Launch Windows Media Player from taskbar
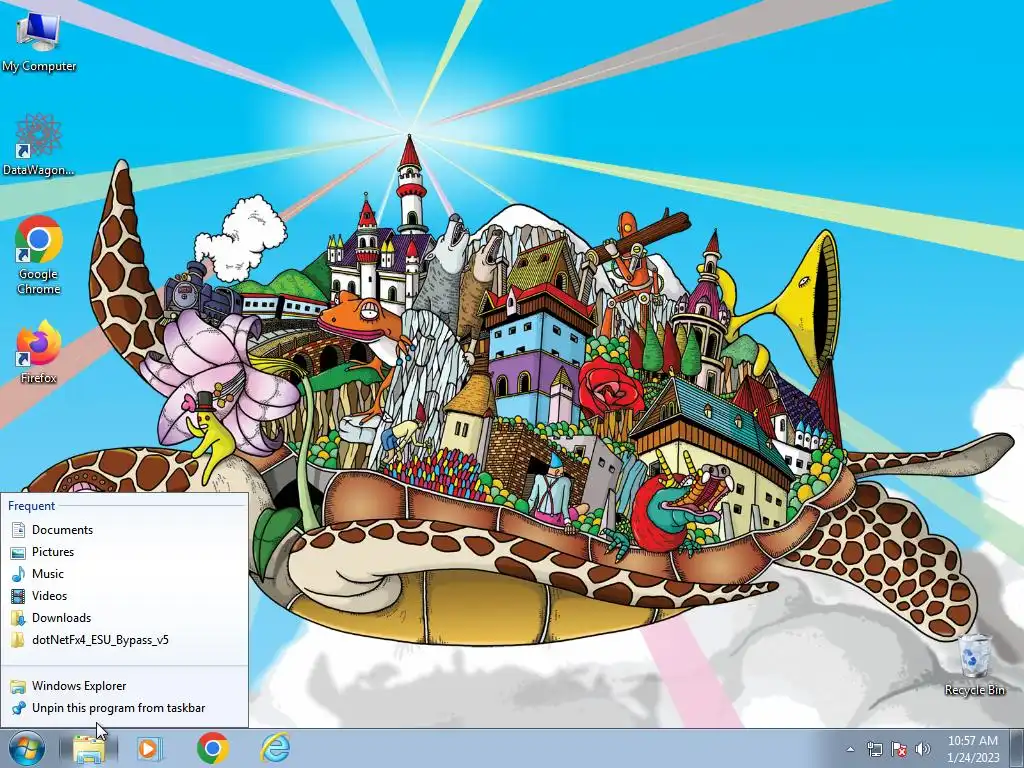The image size is (1024, 768). [x=150, y=748]
